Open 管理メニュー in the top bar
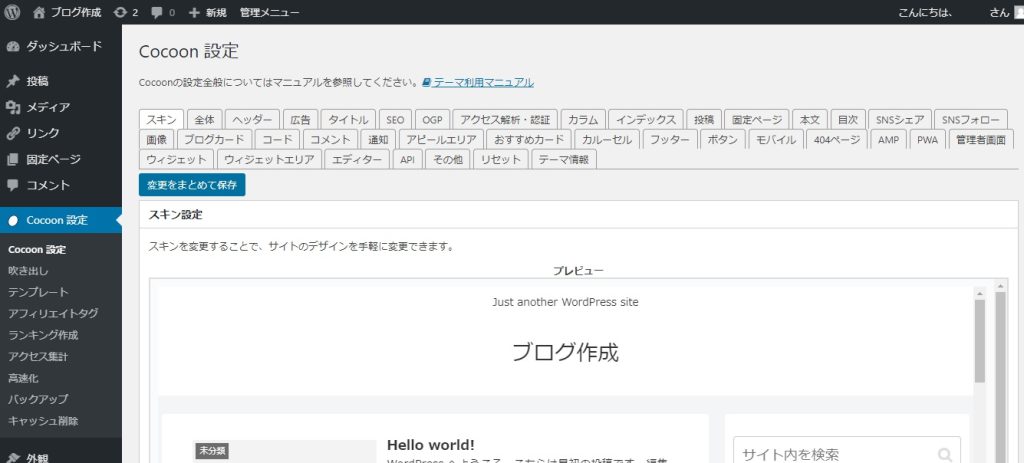Screen dimensions: 1024x463 (270, 12)
